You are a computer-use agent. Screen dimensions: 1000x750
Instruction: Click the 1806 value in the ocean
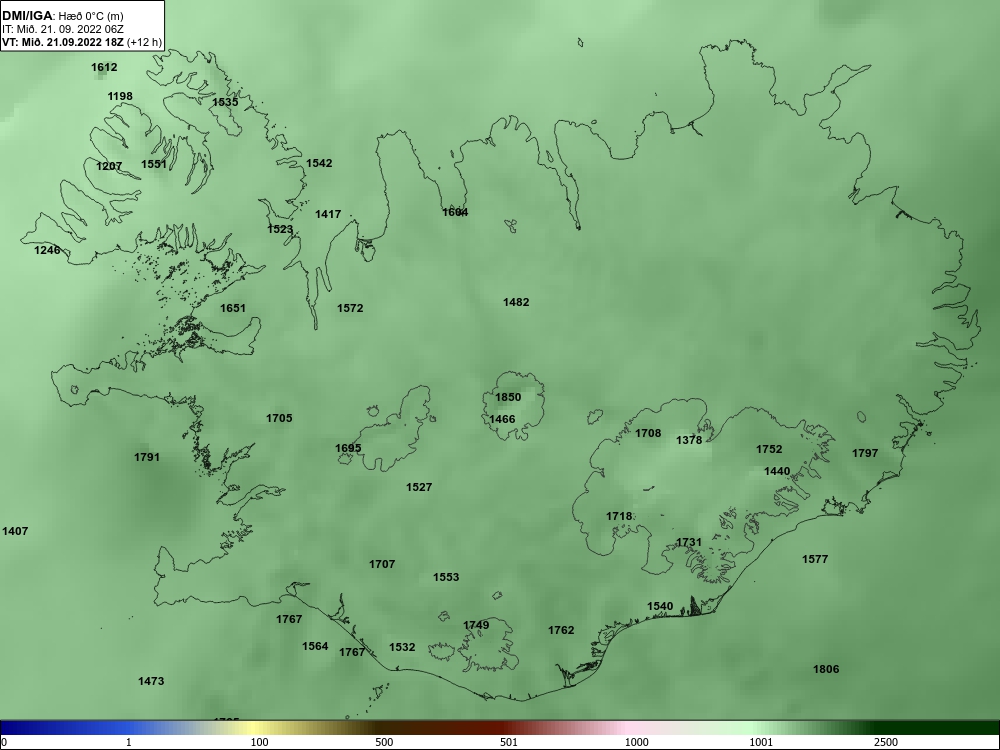pos(826,669)
